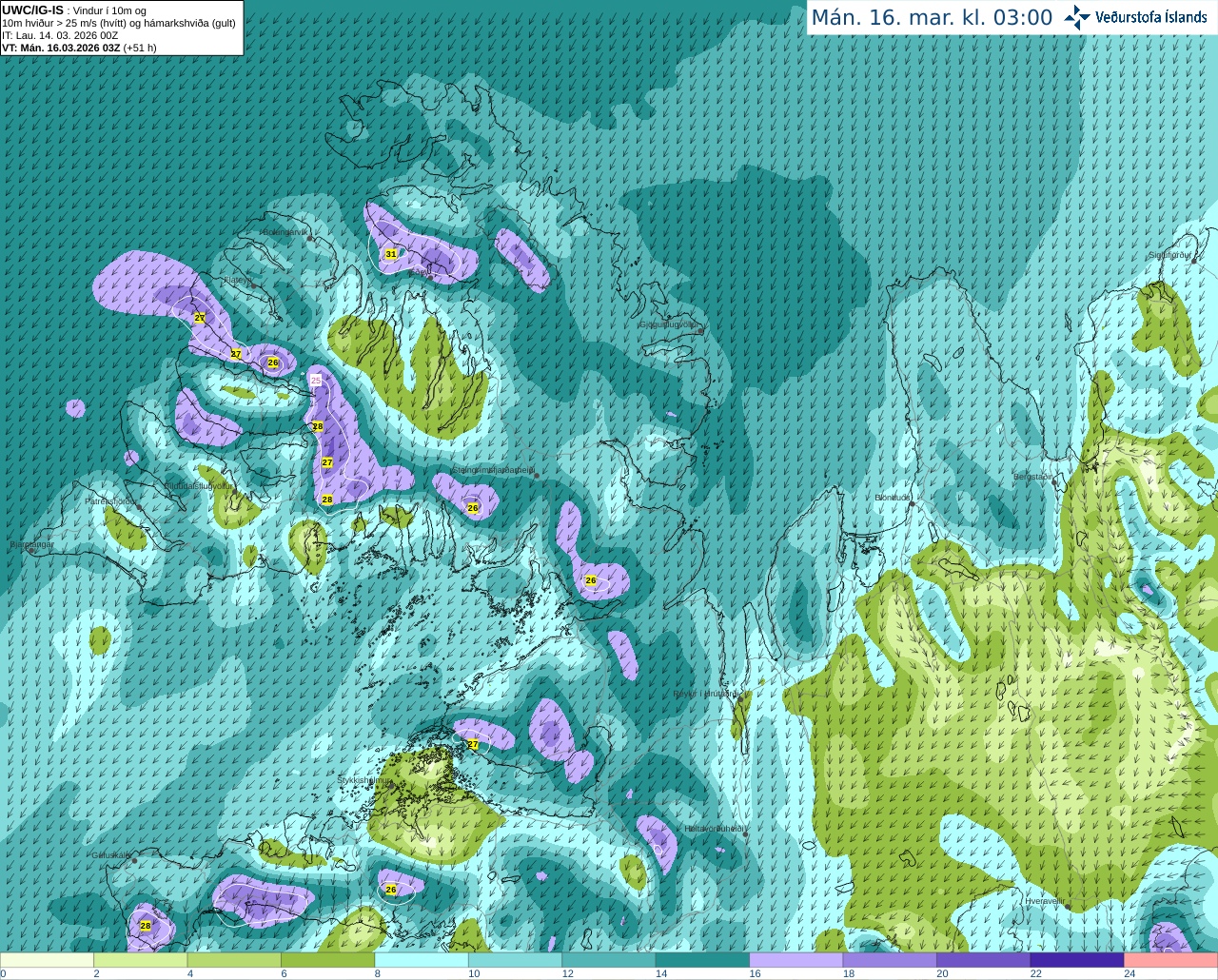Click the Patreksfjörður station label
The width and height of the screenshot is (1218, 980).
click(x=111, y=500)
